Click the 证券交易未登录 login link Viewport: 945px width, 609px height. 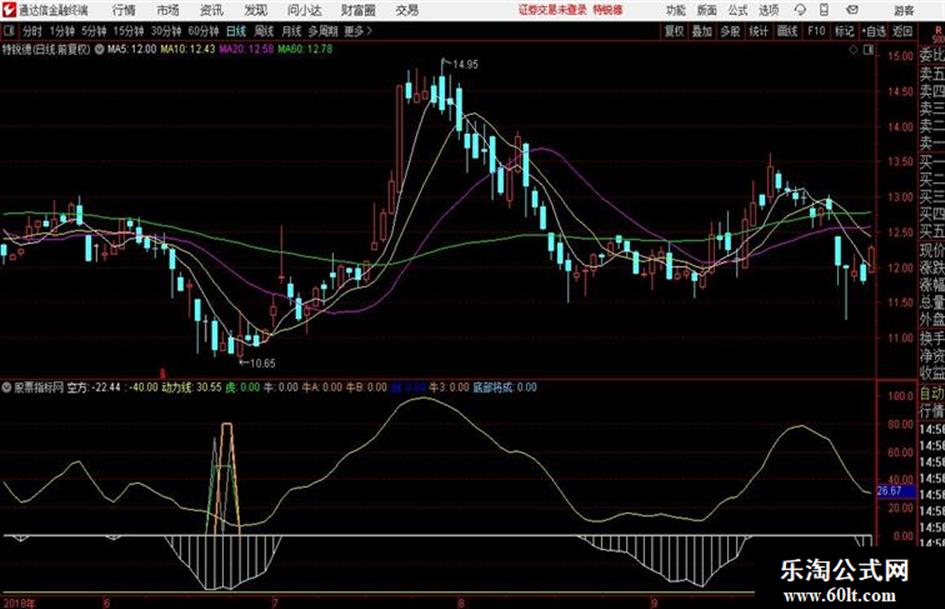553,10
